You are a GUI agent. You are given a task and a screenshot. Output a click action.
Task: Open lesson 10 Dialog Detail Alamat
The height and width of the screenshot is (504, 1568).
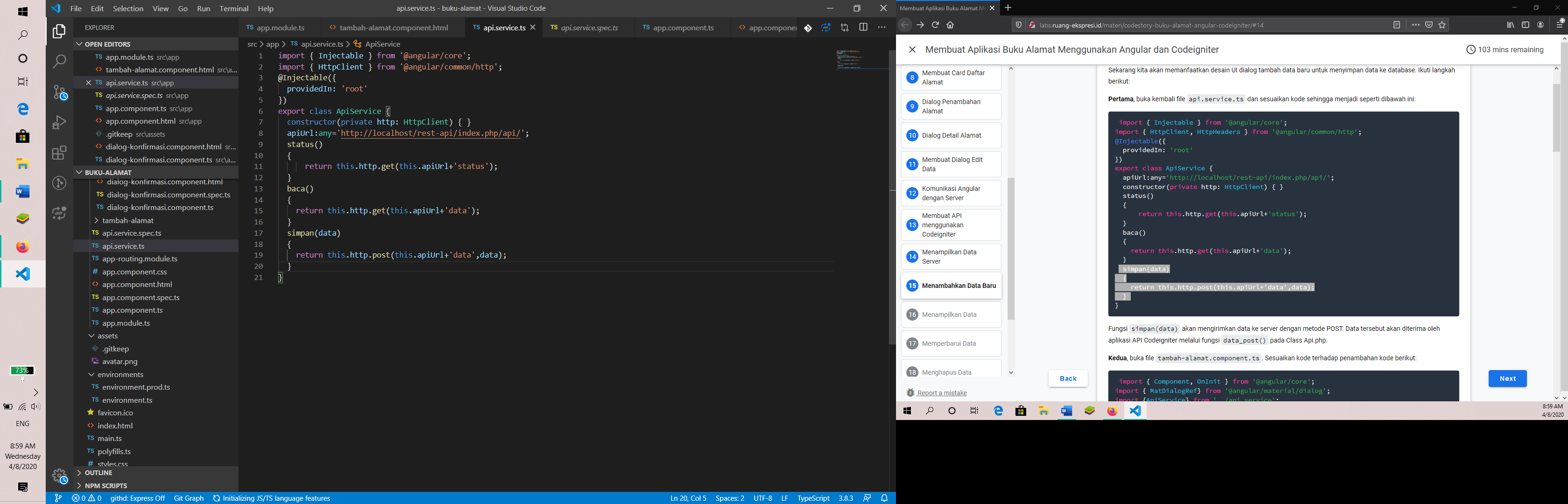pos(951,136)
